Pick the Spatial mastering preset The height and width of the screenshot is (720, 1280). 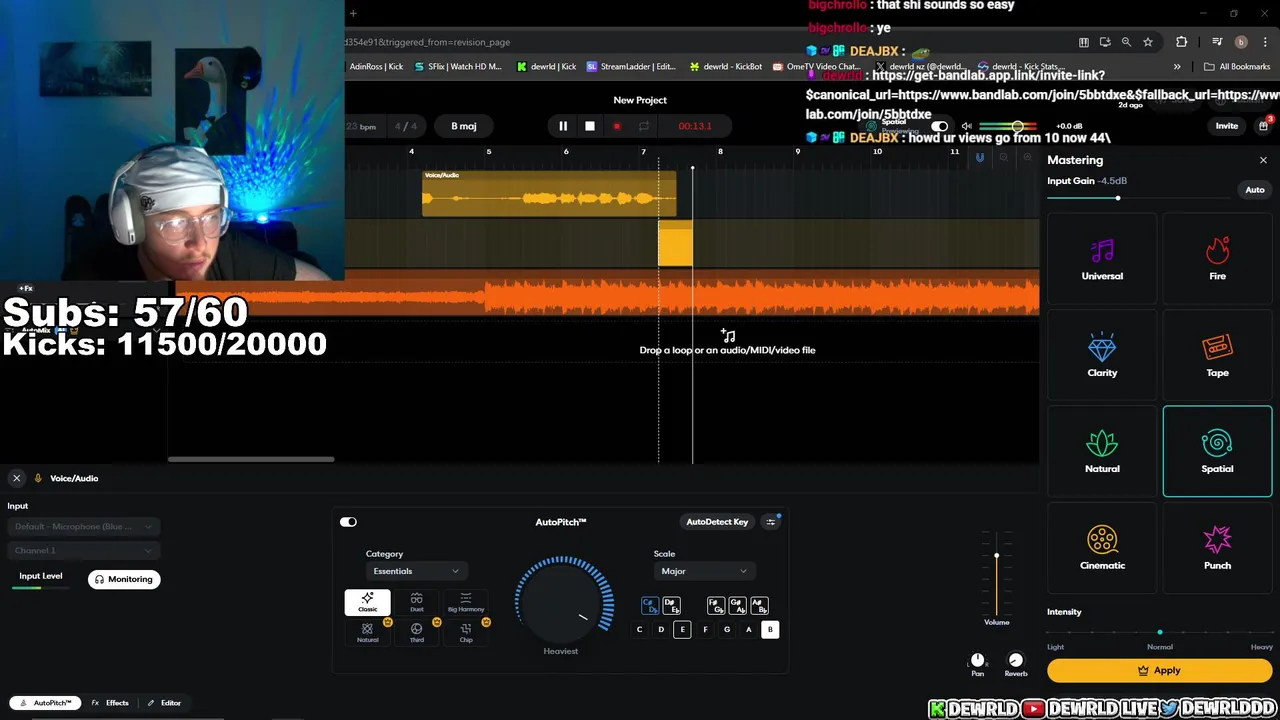click(1217, 451)
